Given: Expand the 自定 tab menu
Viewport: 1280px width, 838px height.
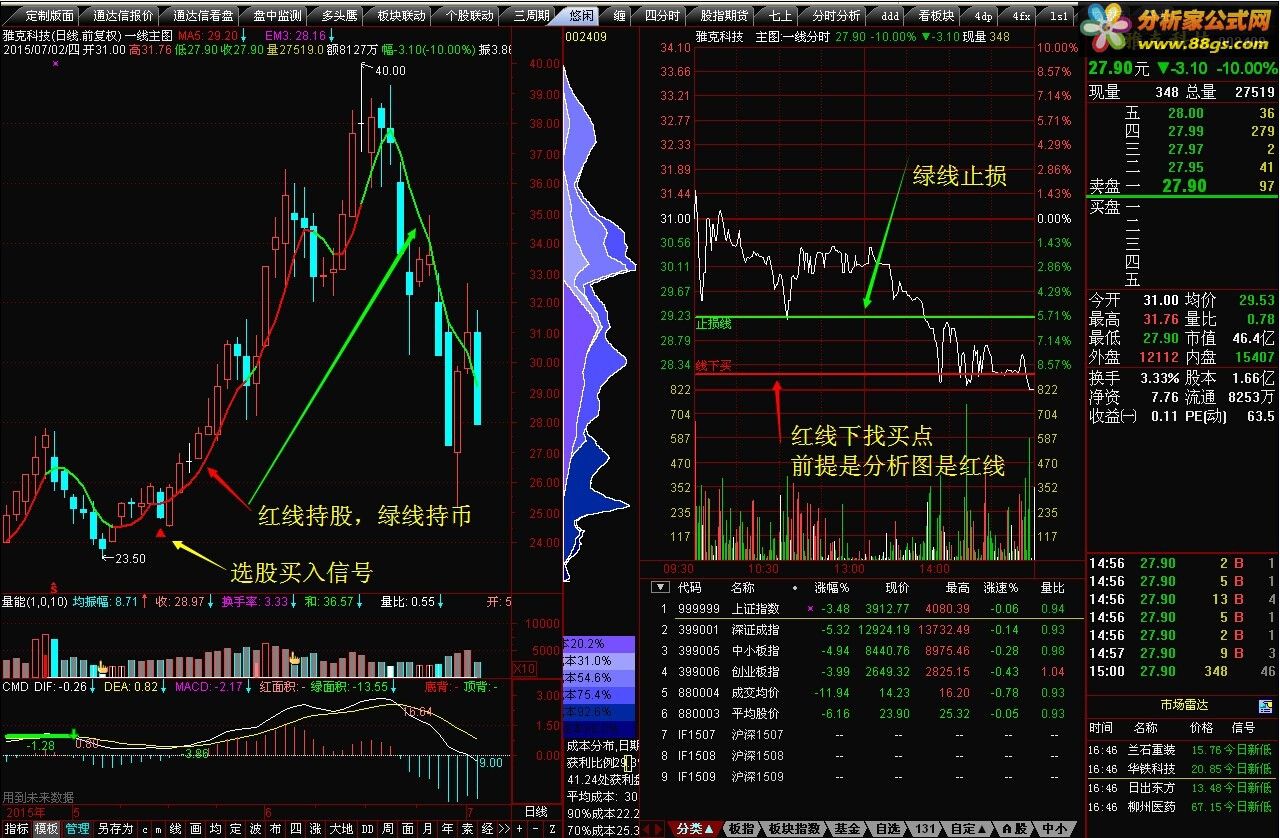Looking at the screenshot, I should tap(968, 829).
